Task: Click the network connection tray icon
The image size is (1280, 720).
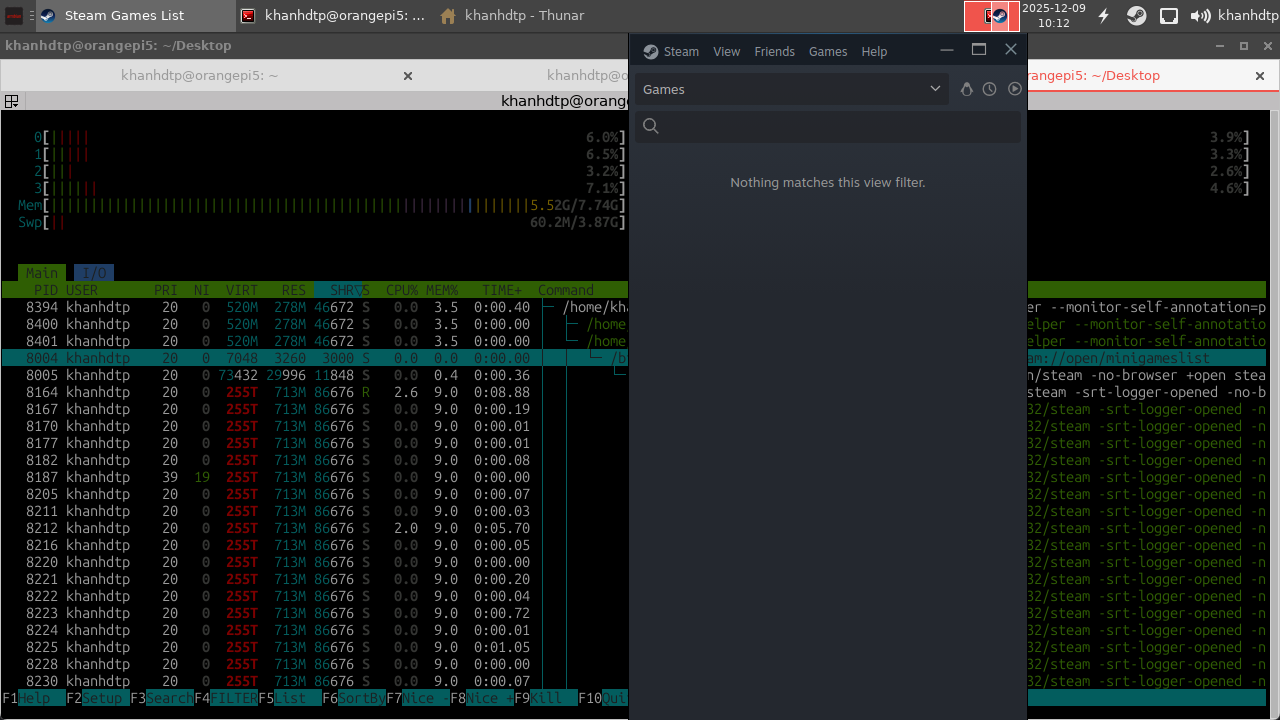Action: [x=1168, y=16]
